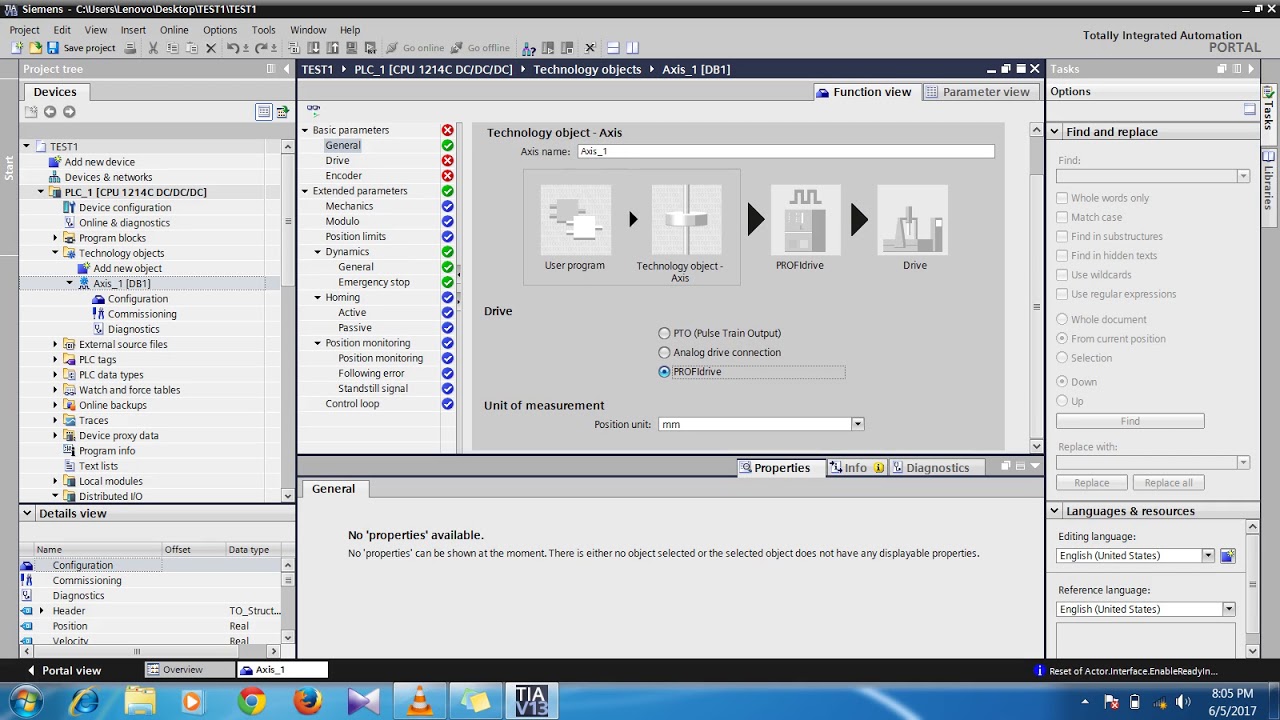The height and width of the screenshot is (720, 1280).
Task: Check Find in hidden texts checkbox
Action: pos(1062,255)
